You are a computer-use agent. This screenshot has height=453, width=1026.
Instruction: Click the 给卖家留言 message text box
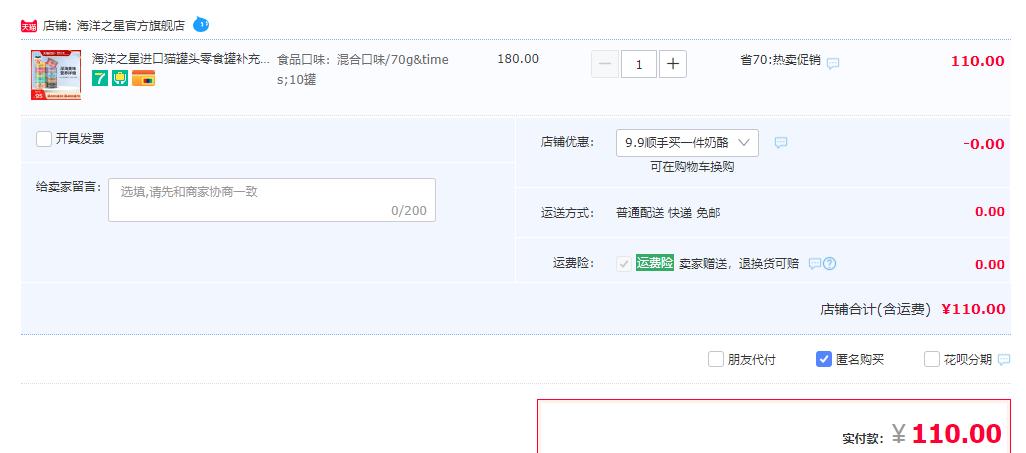(272, 200)
